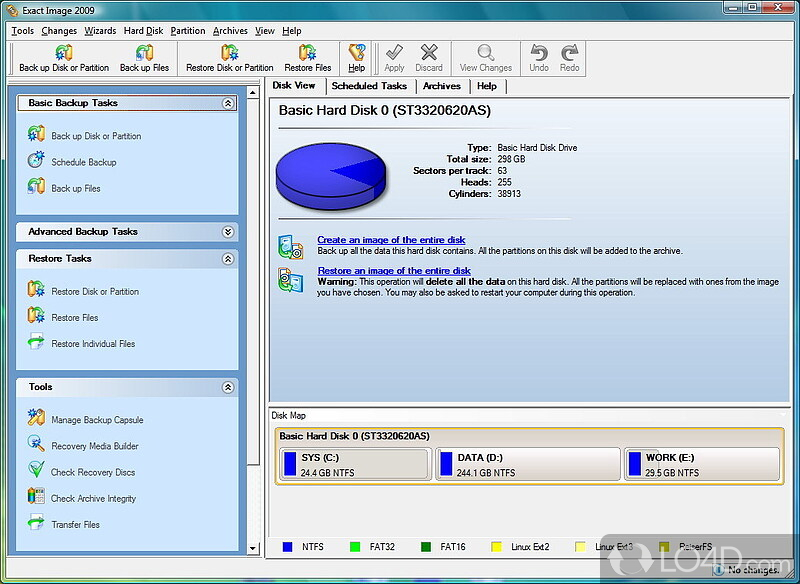Click Transfer Files in the Tools panel
Viewport: 800px width, 584px height.
pos(75,524)
